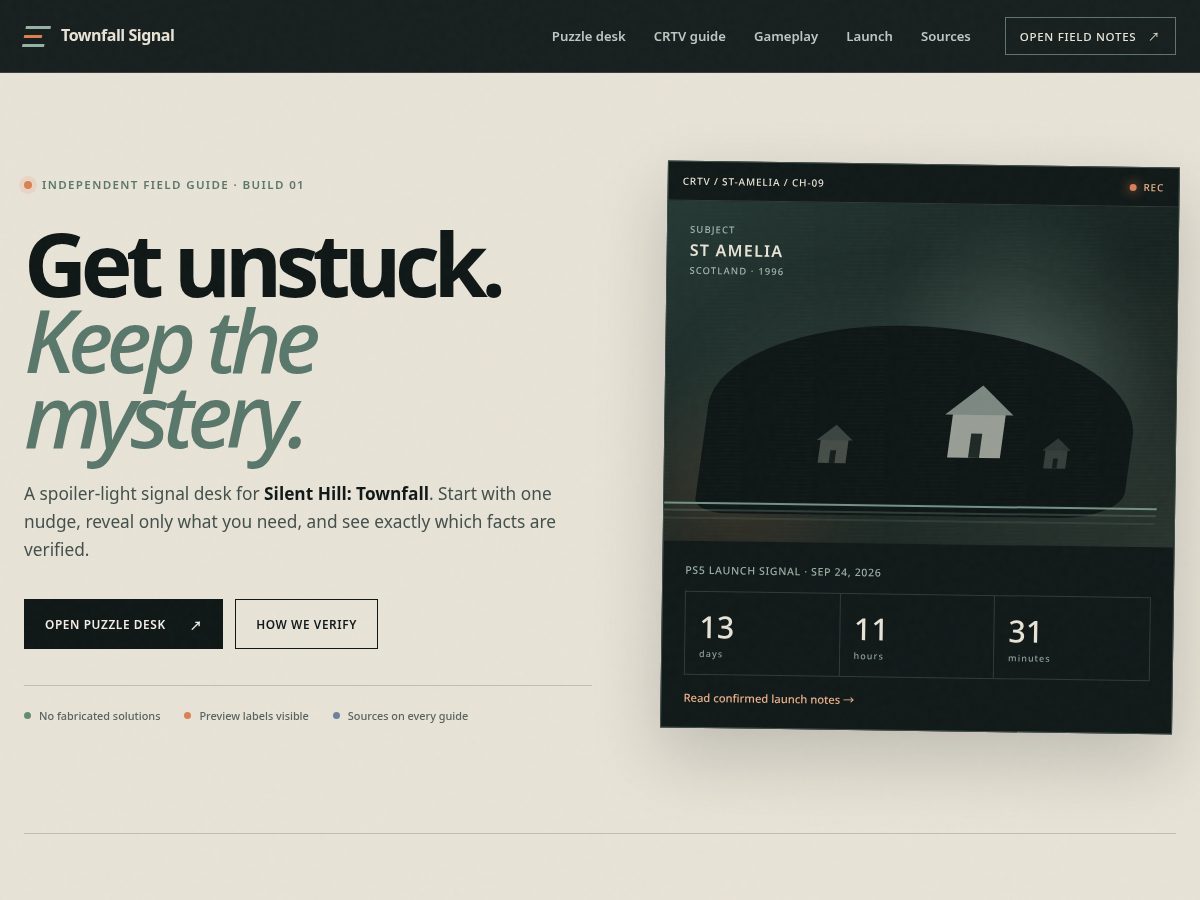The image size is (1200, 900).
Task: Click the Get unstuck. headline
Action: [x=264, y=265]
